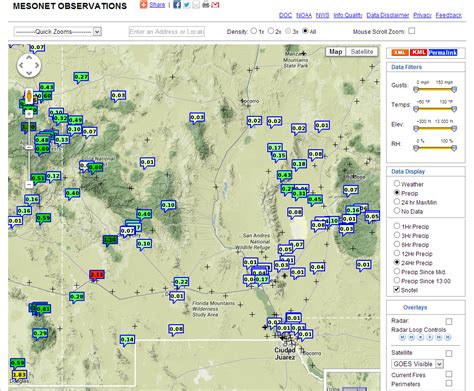Switch map to Satellite view
Image resolution: width=474 pixels, height=391 pixels.
(x=362, y=52)
